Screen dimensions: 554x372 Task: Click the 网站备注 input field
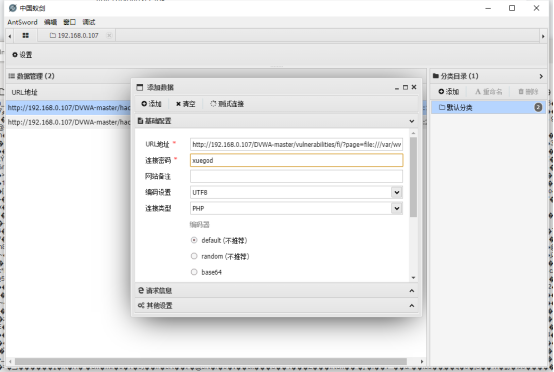pyautogui.click(x=296, y=176)
